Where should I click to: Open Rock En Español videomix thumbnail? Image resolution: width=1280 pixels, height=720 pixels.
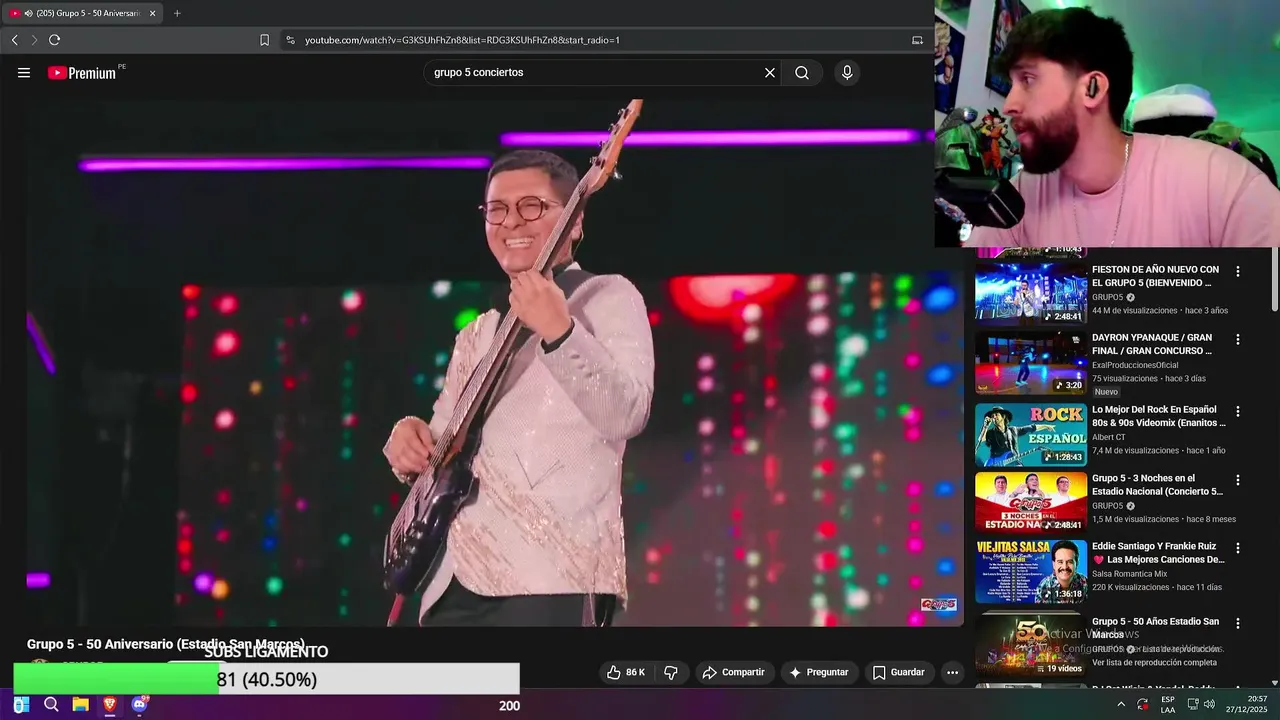coord(1031,434)
